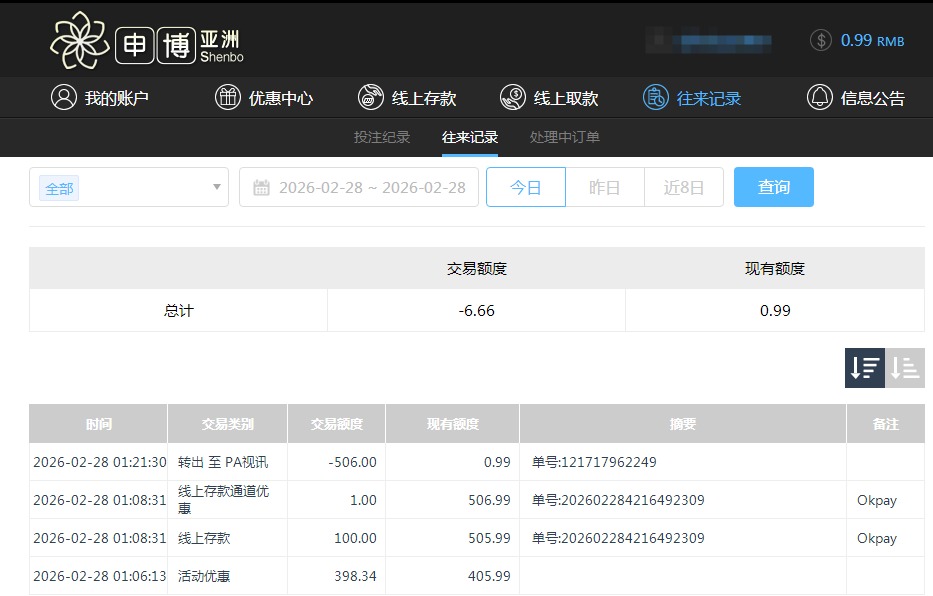Click the date range input field

[360, 187]
